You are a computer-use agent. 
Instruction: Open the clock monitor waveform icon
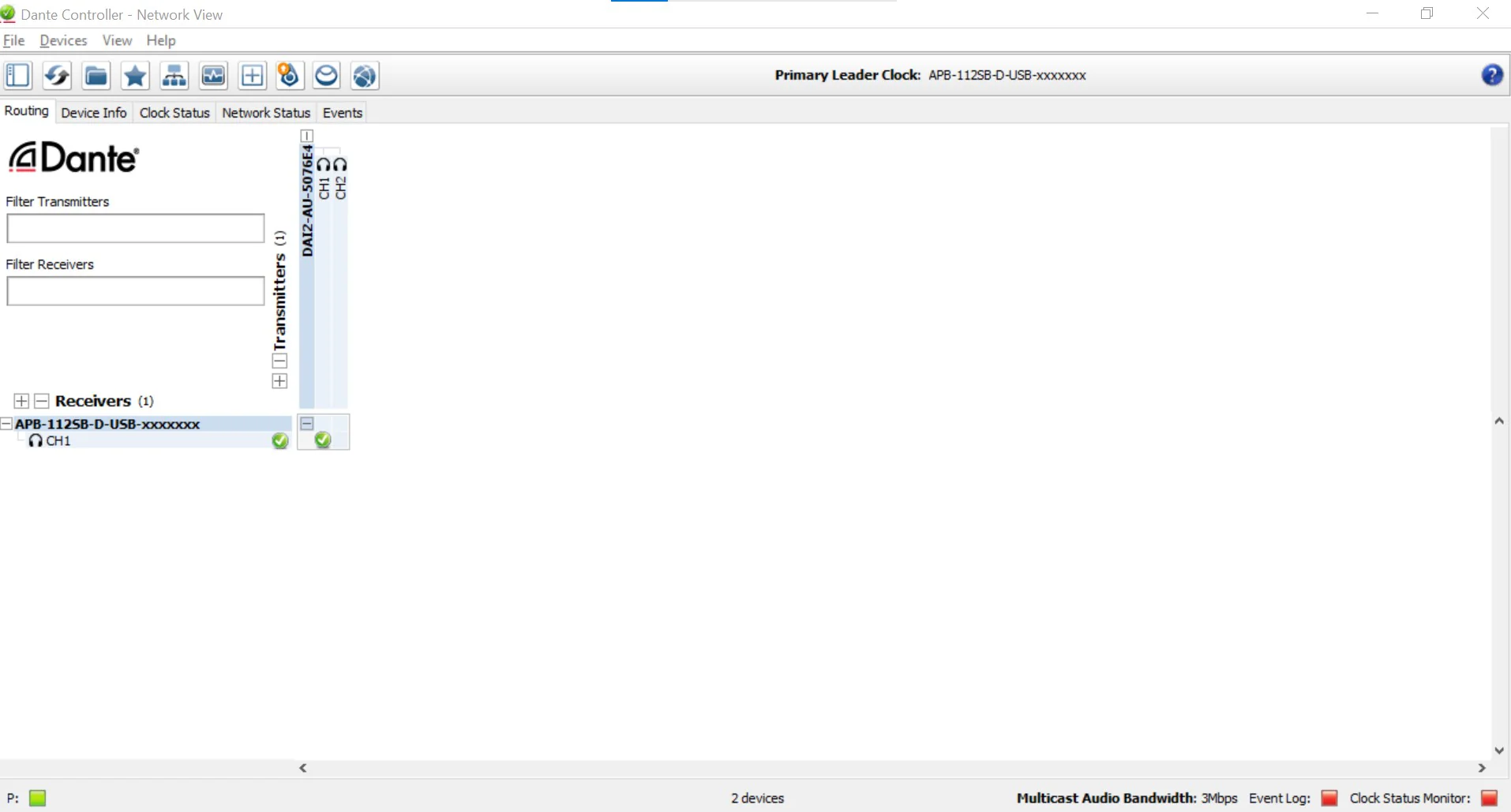[x=213, y=76]
